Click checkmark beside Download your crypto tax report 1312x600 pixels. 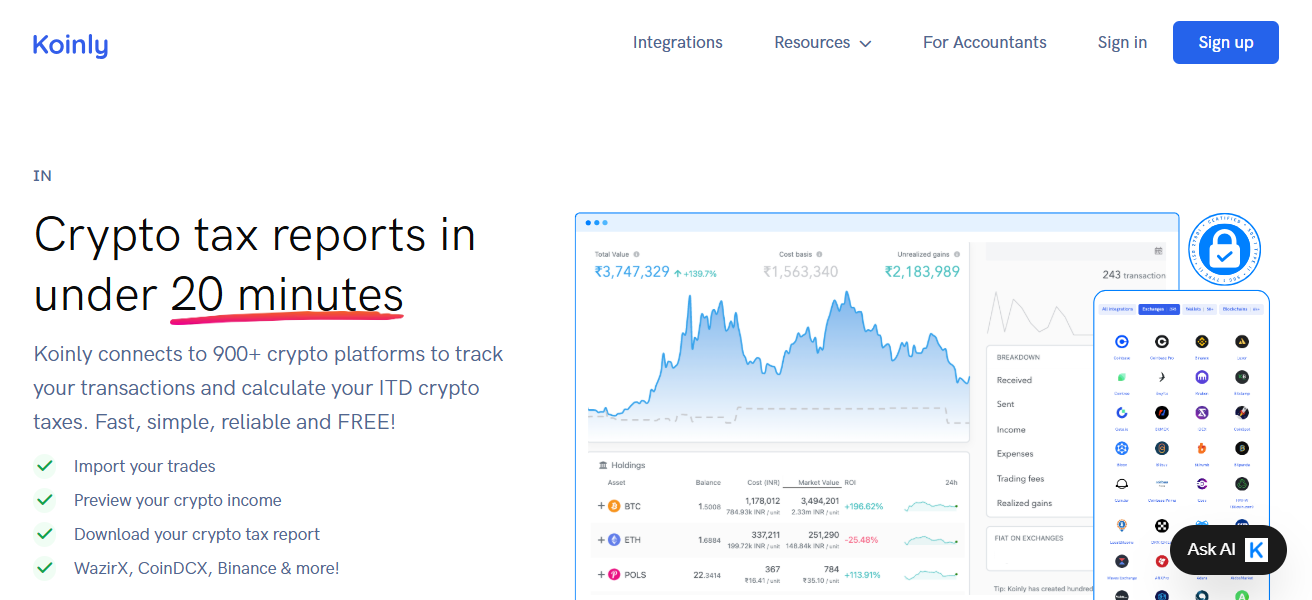[45, 534]
